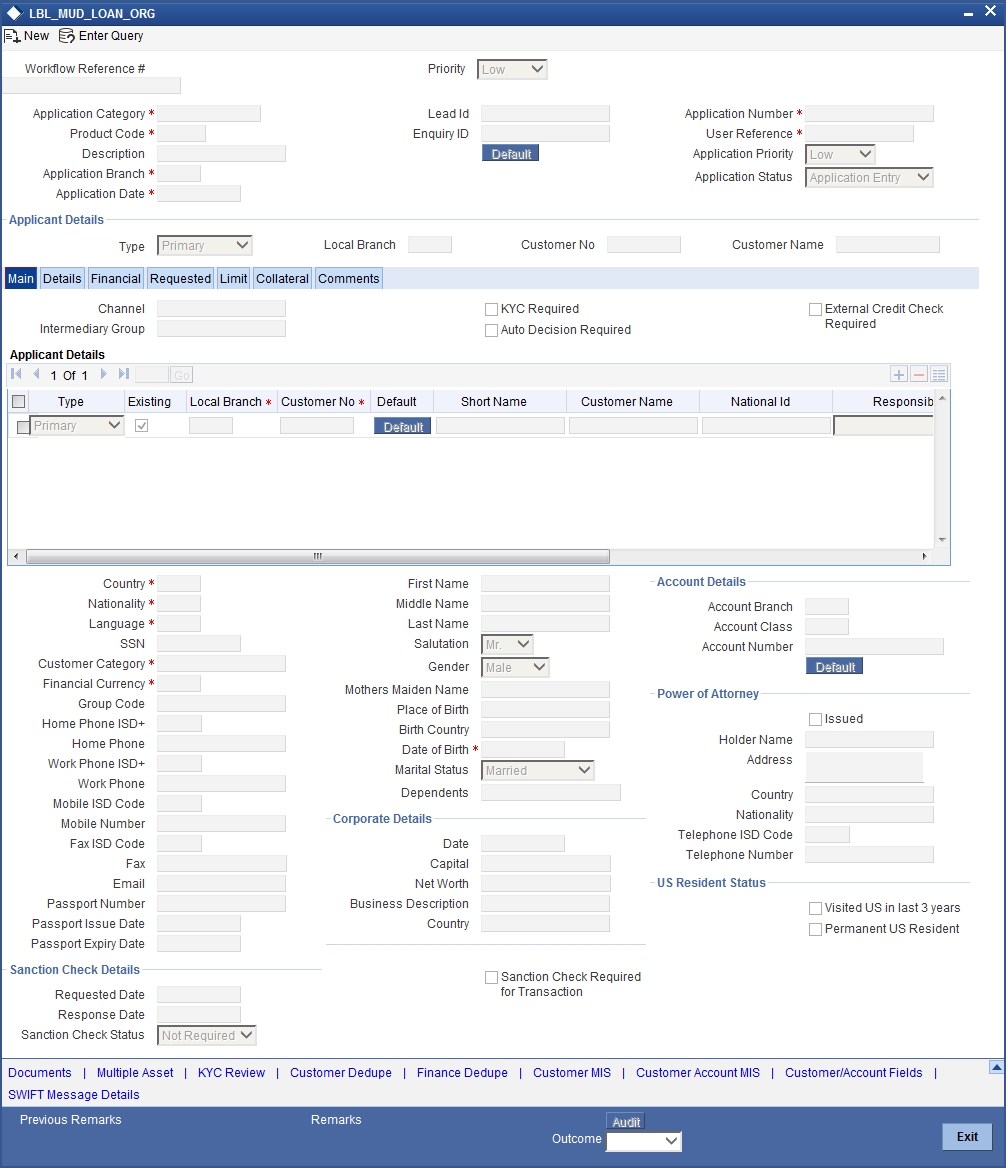Select the Primary applicant row checkbox
Viewport: 1006px width, 1168px height.
click(23, 427)
